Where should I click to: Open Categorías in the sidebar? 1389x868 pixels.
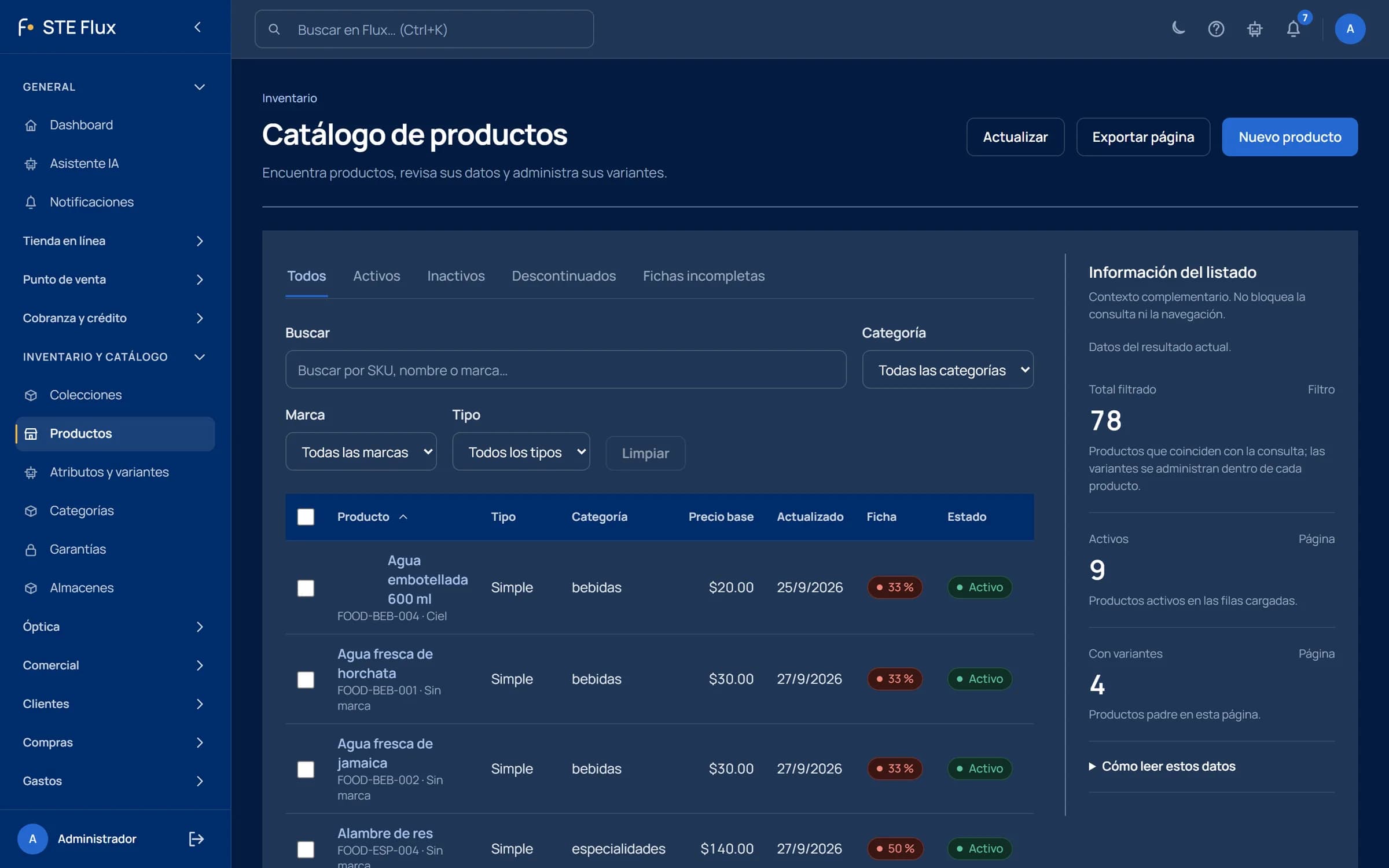coord(115,510)
